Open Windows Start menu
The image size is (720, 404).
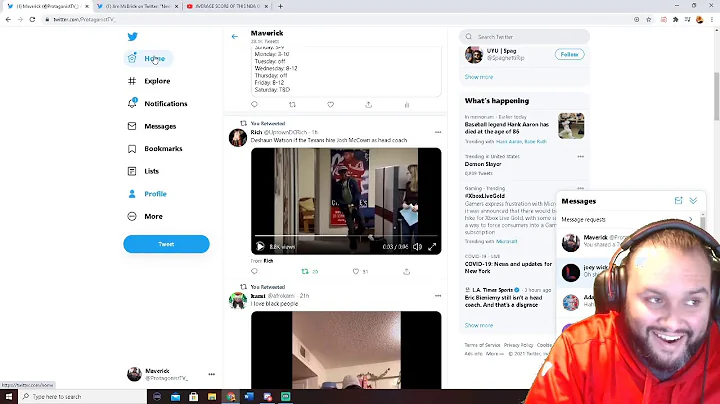click(9, 396)
